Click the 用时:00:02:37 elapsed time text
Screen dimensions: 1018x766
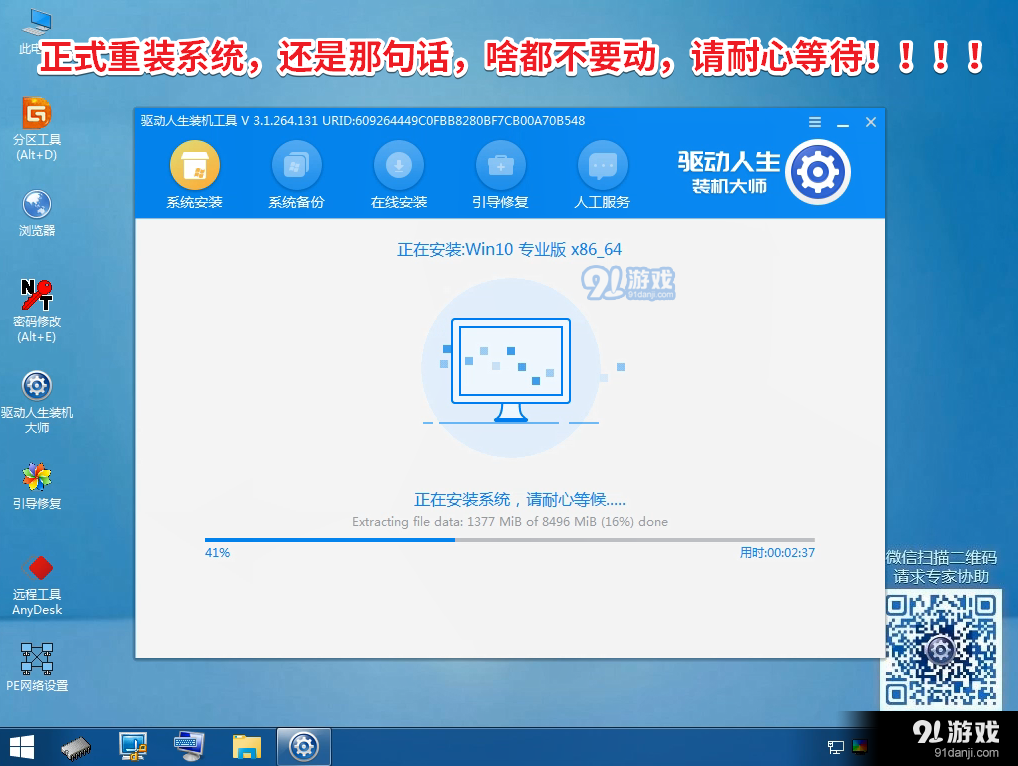pyautogui.click(x=777, y=552)
